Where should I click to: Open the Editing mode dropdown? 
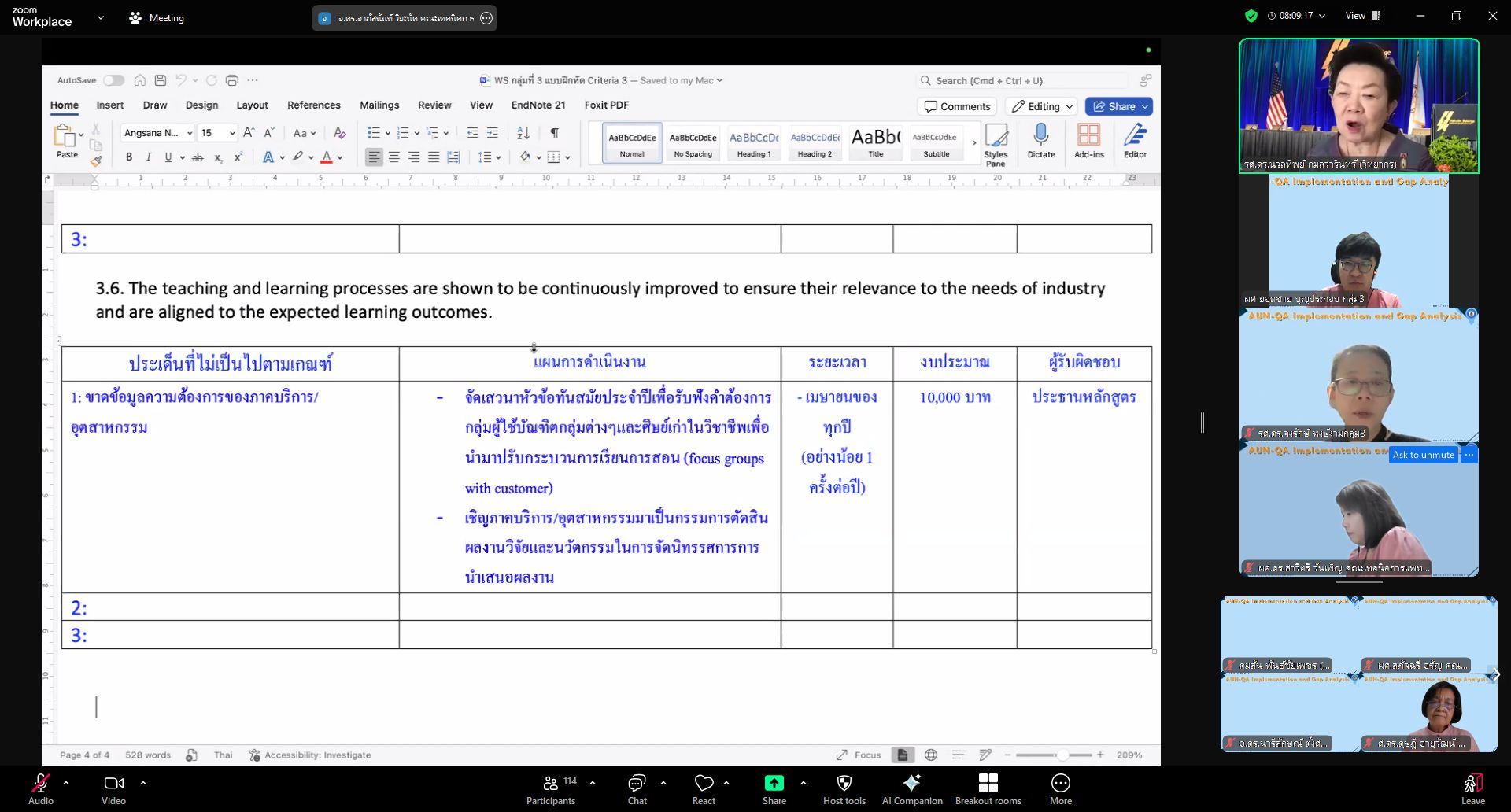tap(1042, 106)
